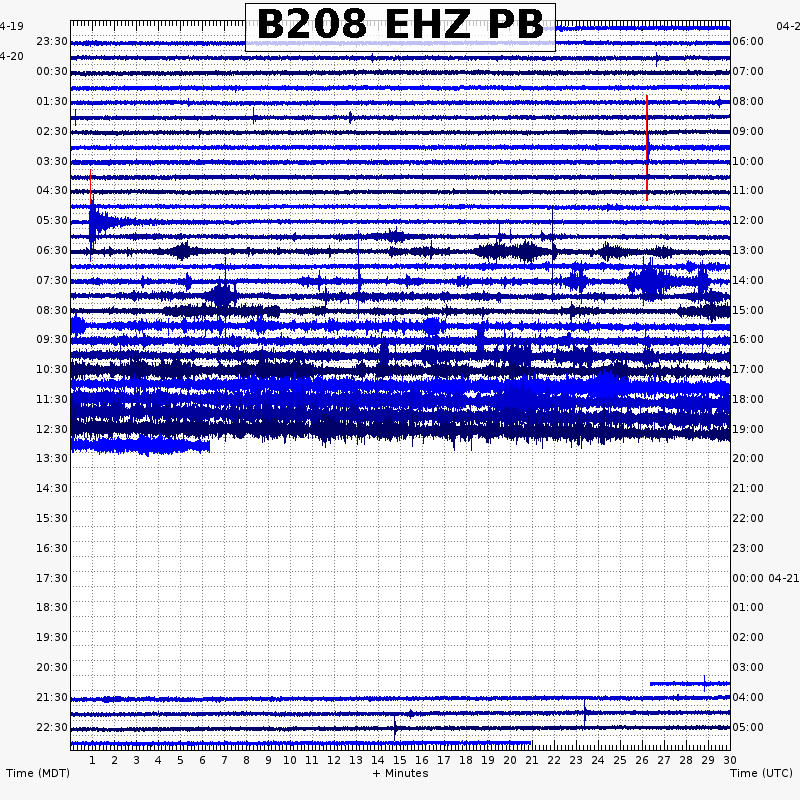Click the minute 1 tick label
800x800 pixels.
click(92, 760)
